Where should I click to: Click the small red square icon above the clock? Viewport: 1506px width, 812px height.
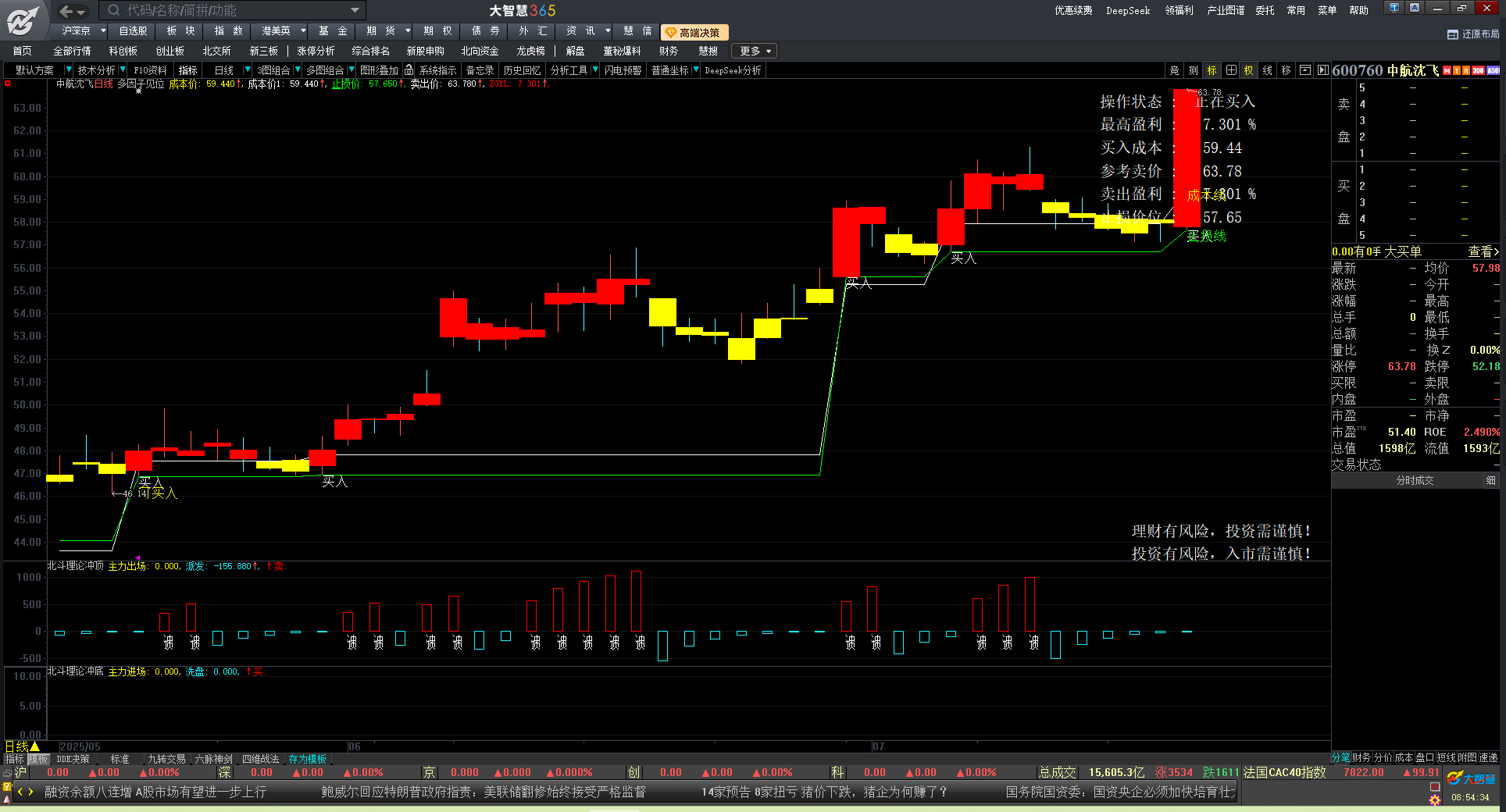coord(1434,786)
